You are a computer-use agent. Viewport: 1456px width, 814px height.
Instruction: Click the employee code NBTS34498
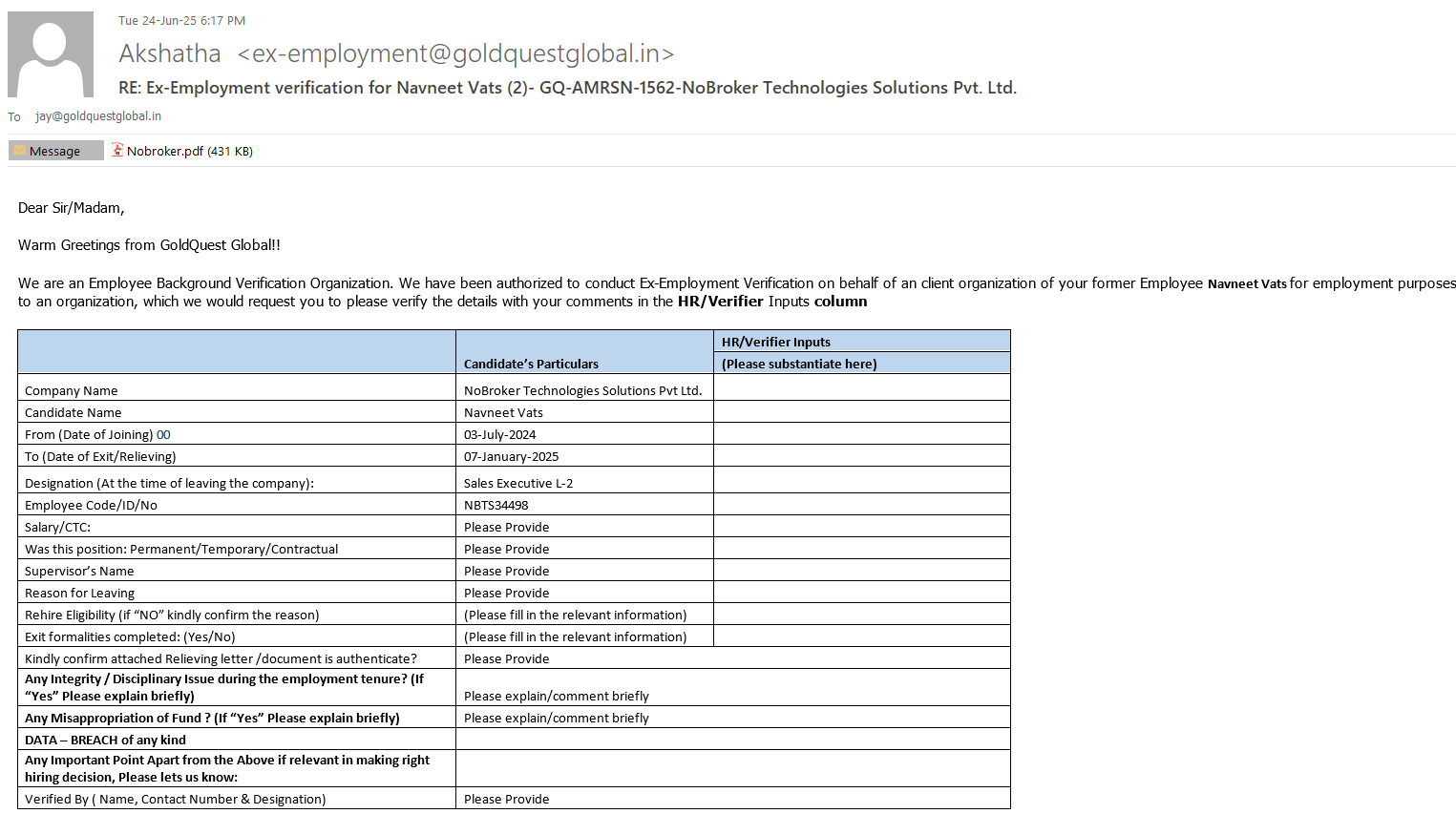tap(496, 505)
